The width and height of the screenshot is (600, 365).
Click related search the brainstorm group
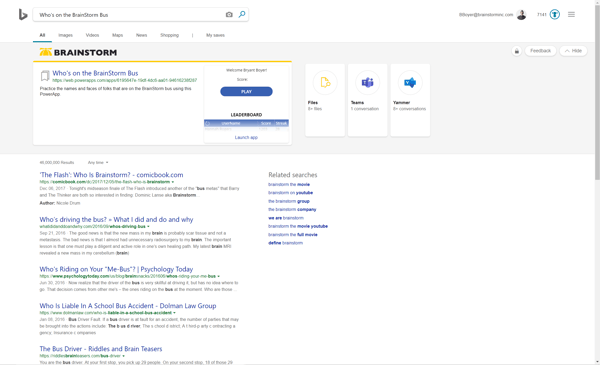pos(289,201)
